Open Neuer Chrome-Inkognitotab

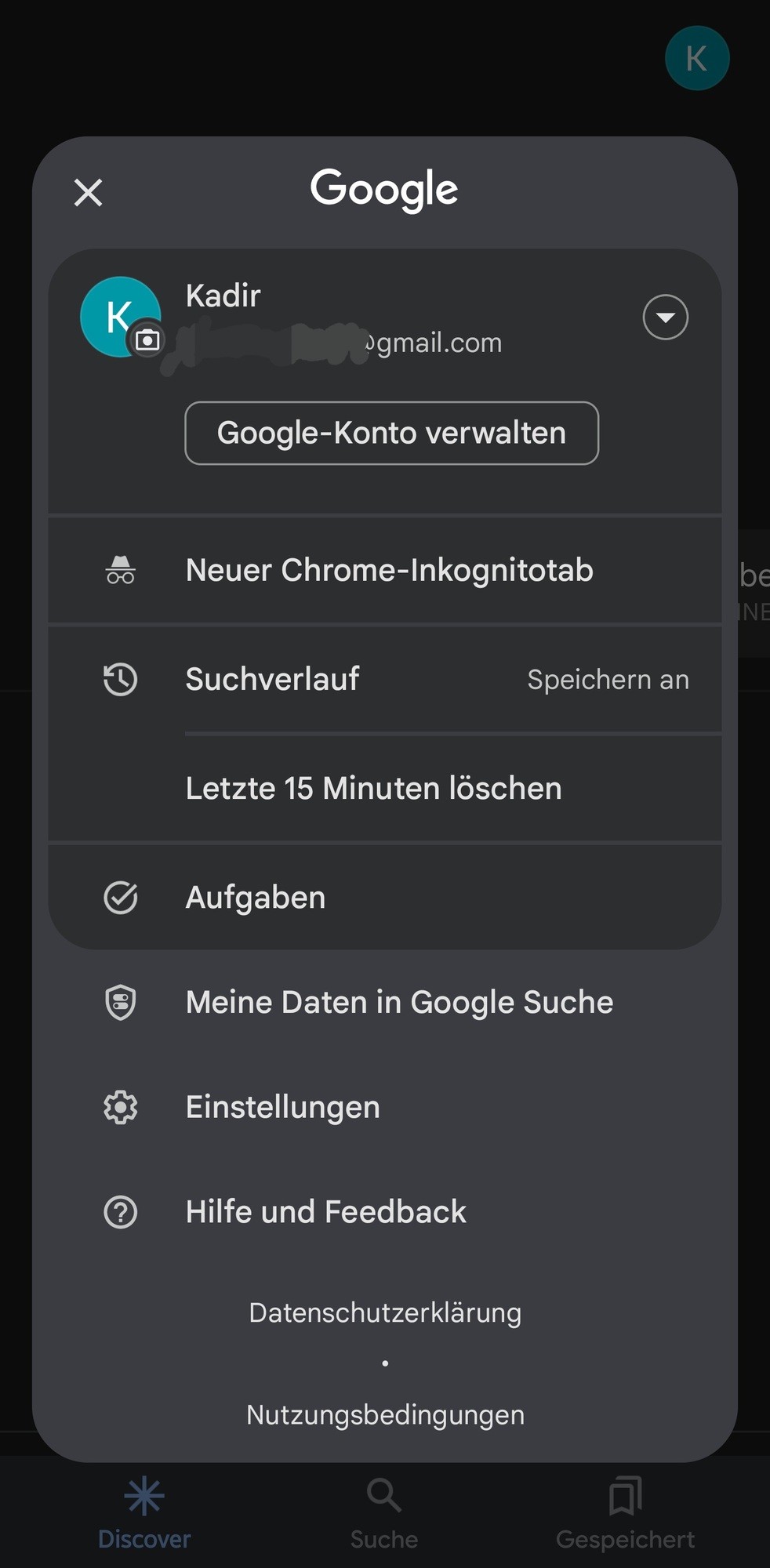tap(389, 570)
